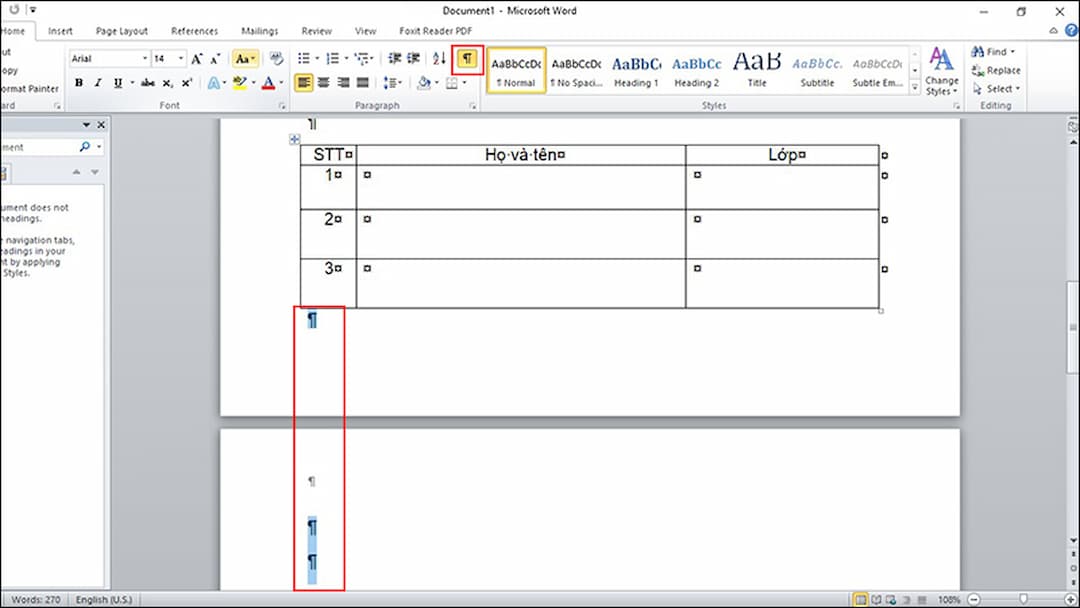Expand underline style dropdown arrow
Image resolution: width=1080 pixels, height=608 pixels.
132,83
